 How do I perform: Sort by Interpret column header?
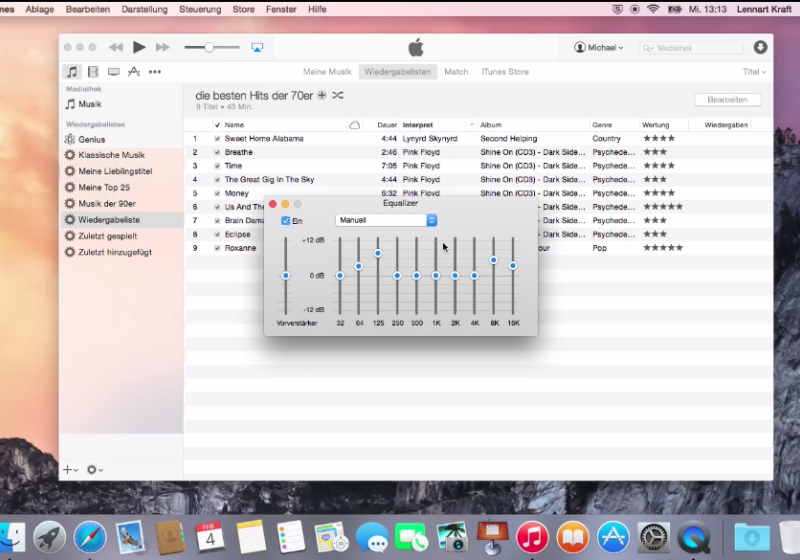[x=438, y=125]
